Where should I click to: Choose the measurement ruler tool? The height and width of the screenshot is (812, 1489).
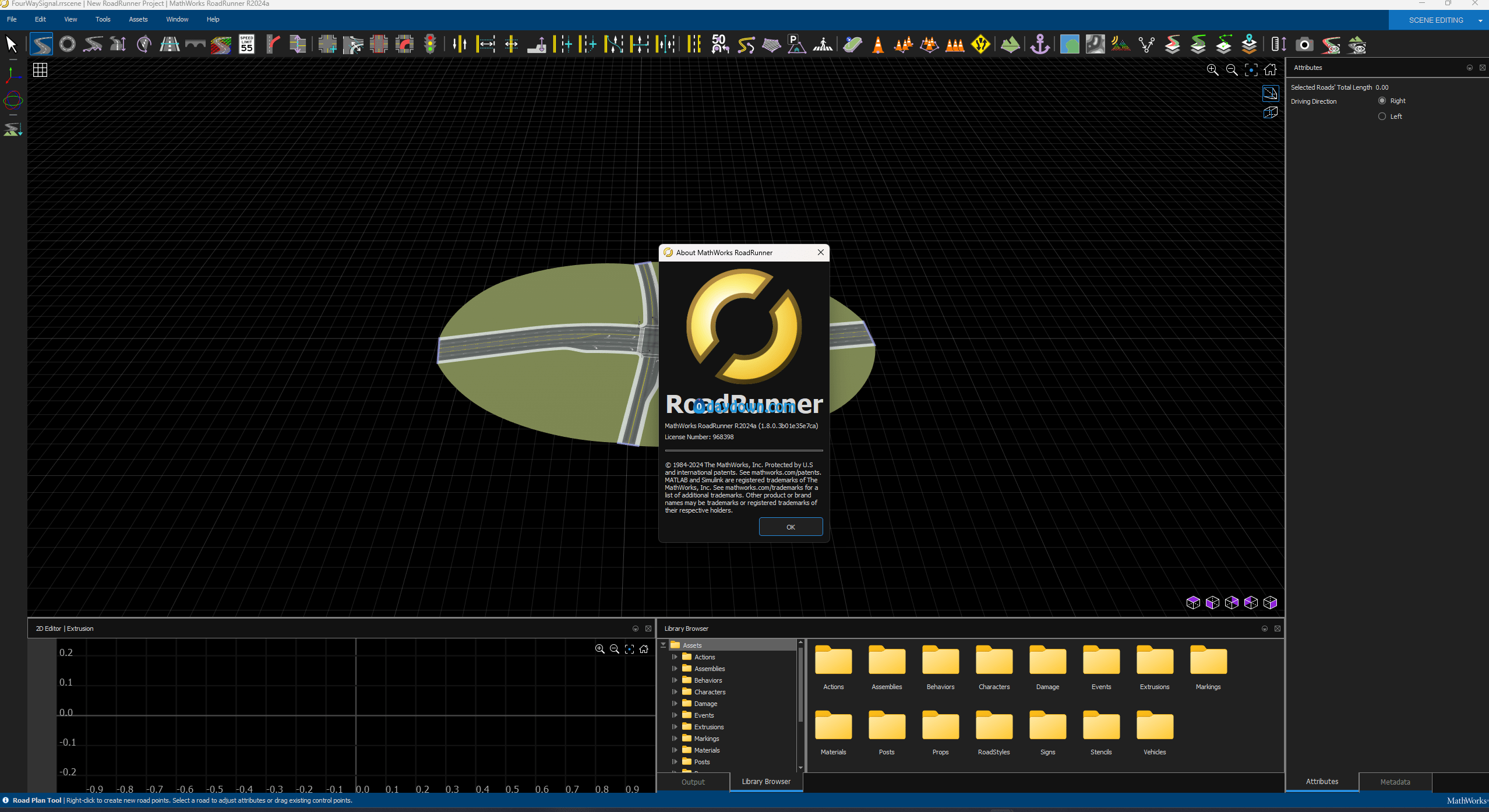click(x=1278, y=44)
